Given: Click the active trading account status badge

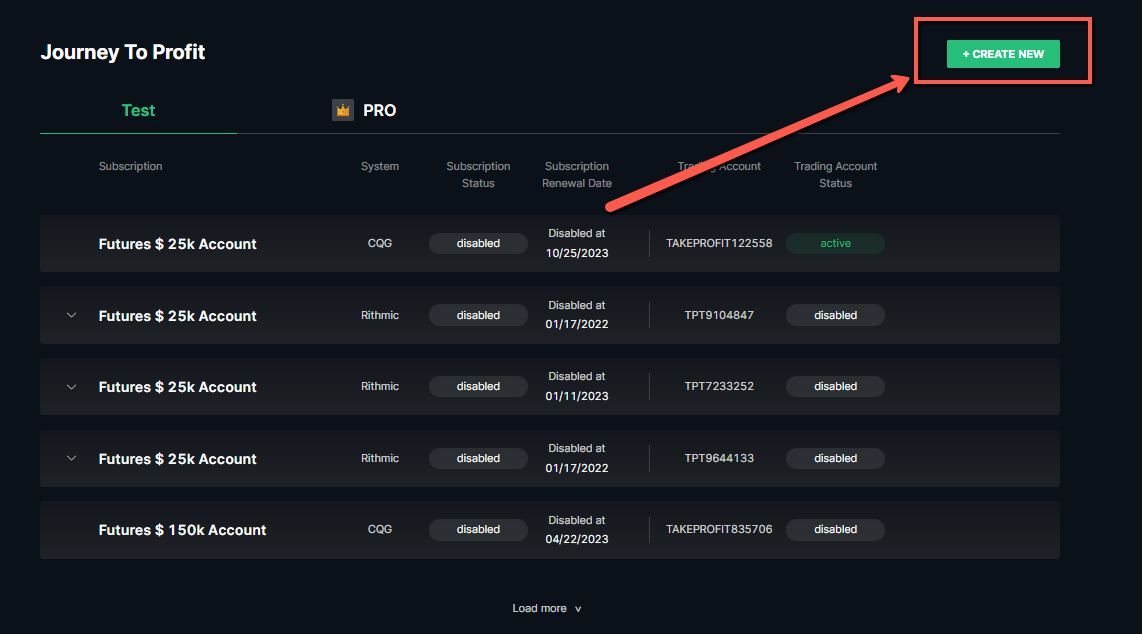Looking at the screenshot, I should 835,243.
